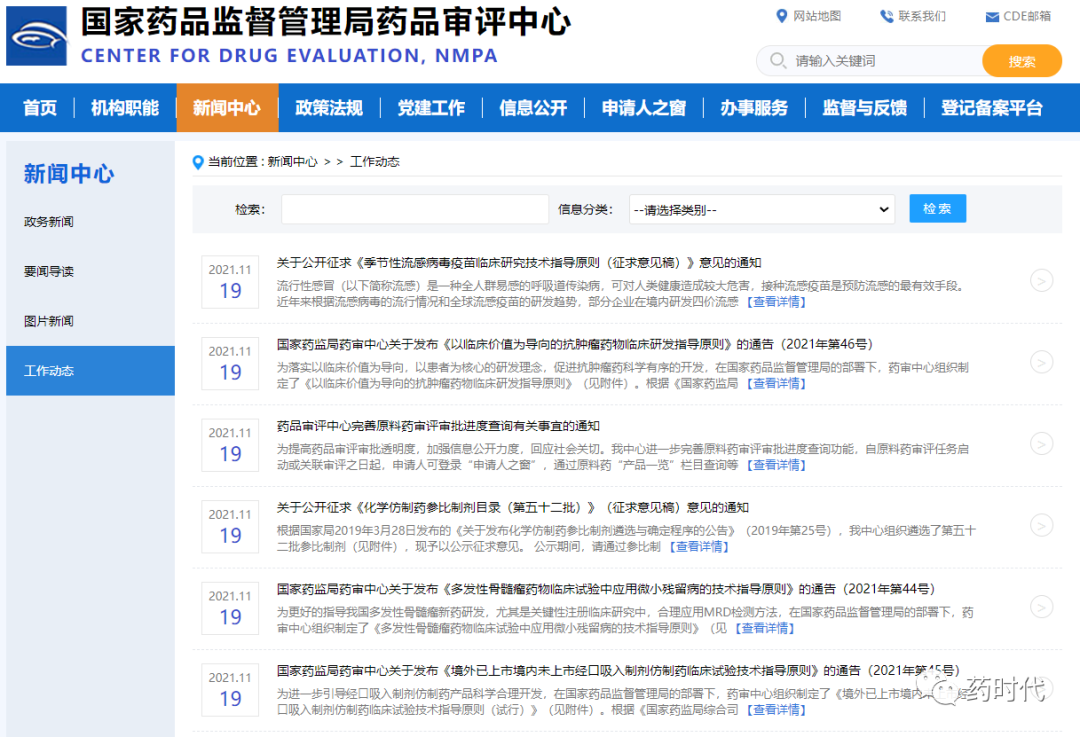Open 政策法规 navigation menu
The image size is (1080, 737).
coord(329,108)
